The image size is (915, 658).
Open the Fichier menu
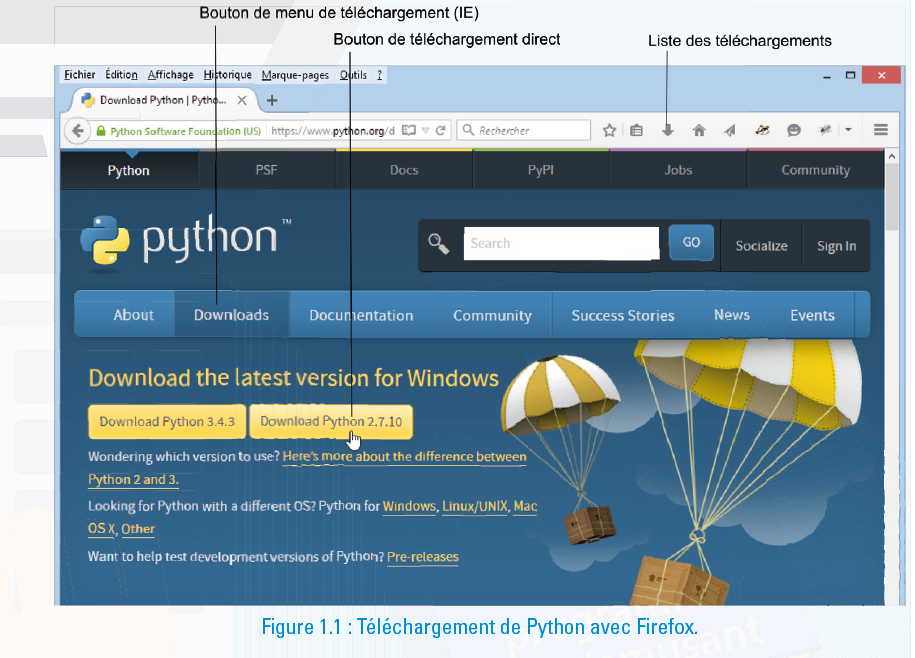click(80, 75)
